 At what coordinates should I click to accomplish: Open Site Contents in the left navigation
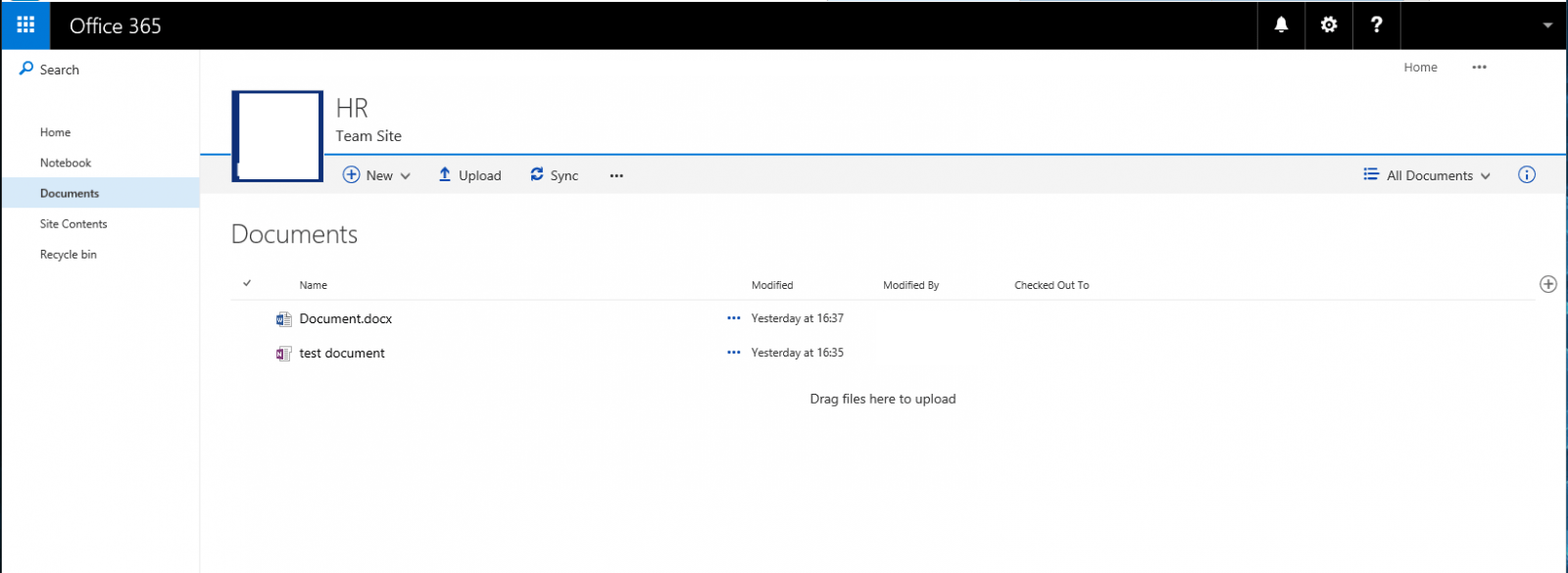click(73, 223)
